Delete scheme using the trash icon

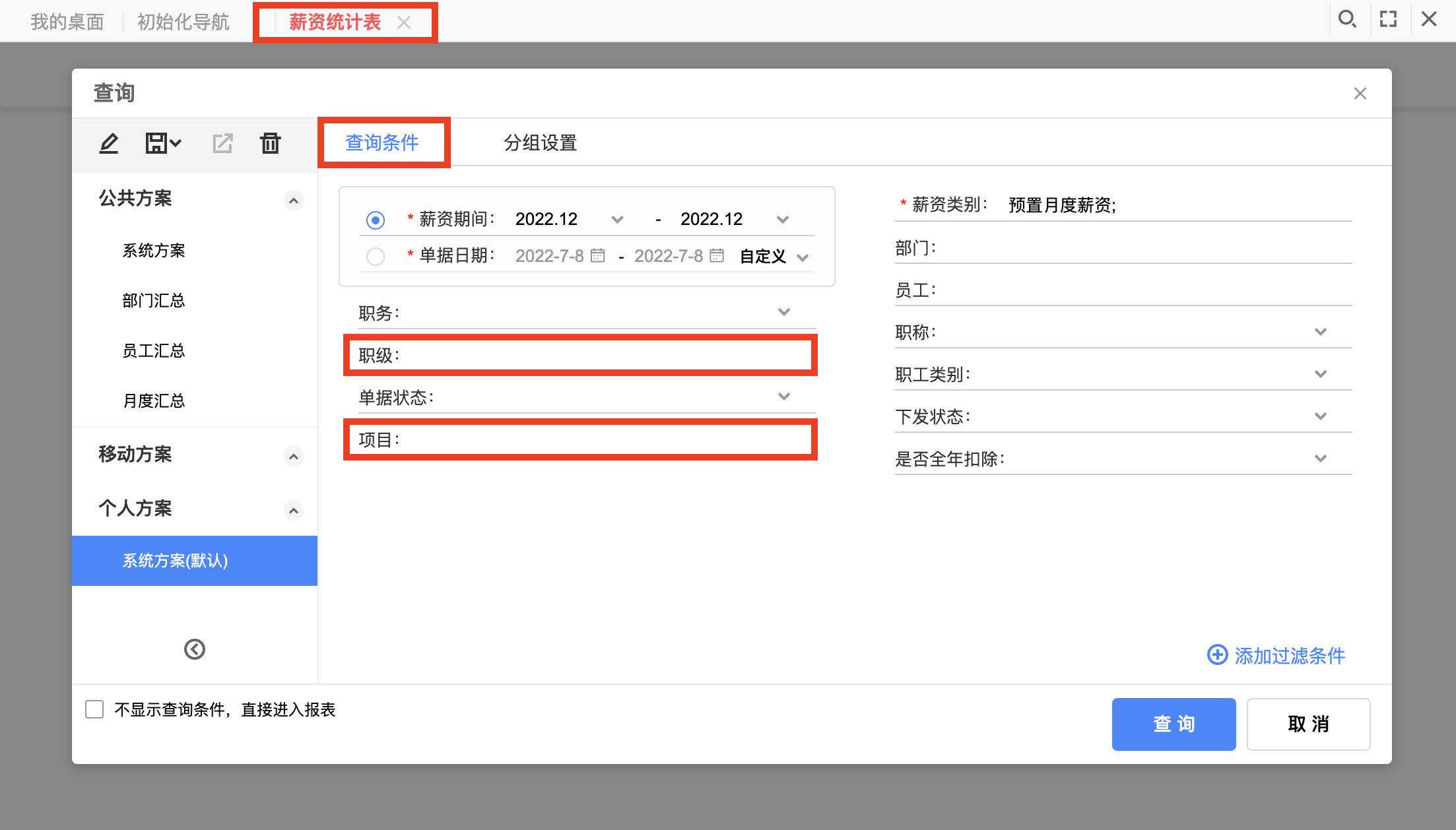coord(270,143)
